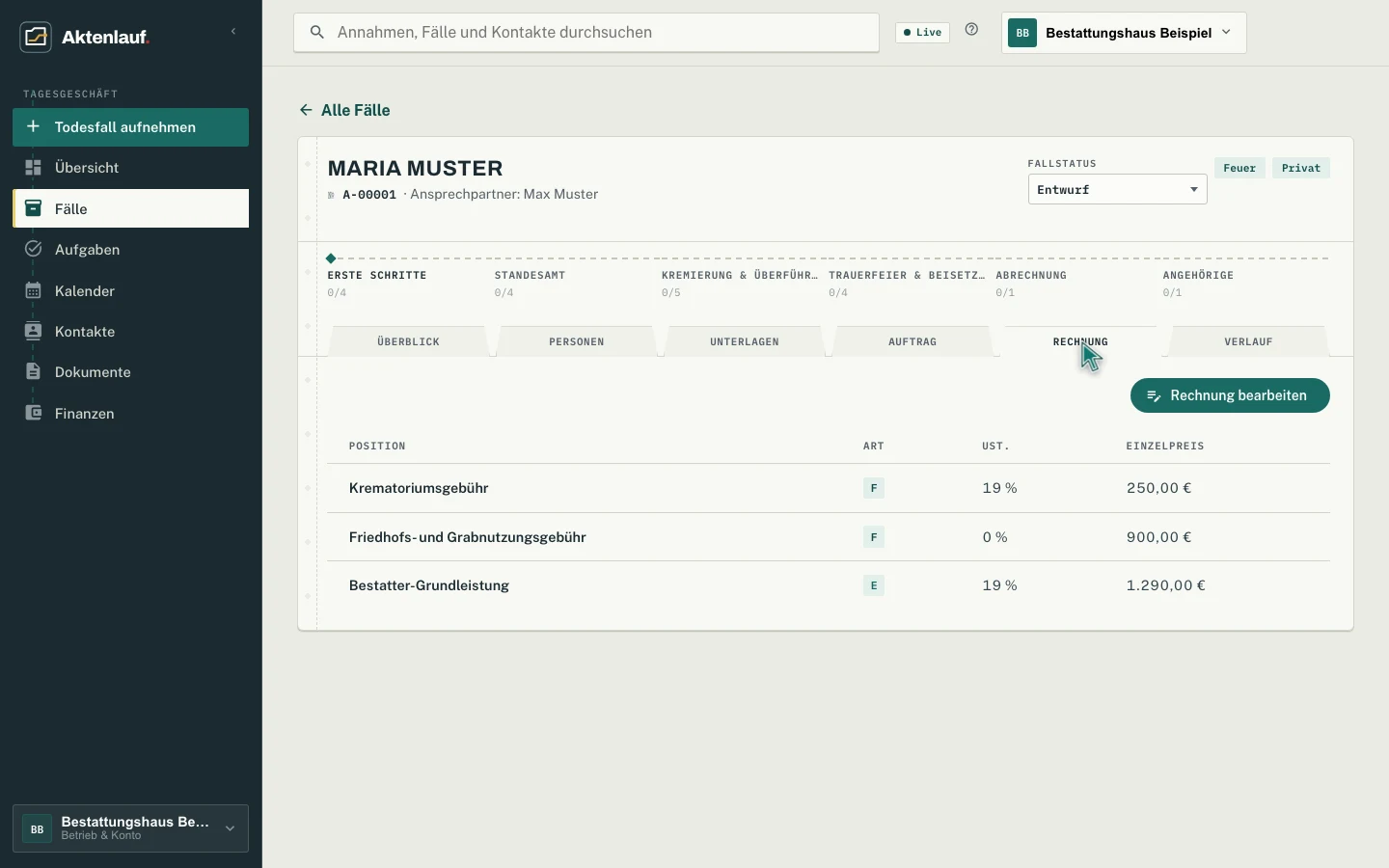The width and height of the screenshot is (1389, 868).
Task: Click the Friedhofs- und Grabnutzungsgebühr row
Action: [829, 537]
